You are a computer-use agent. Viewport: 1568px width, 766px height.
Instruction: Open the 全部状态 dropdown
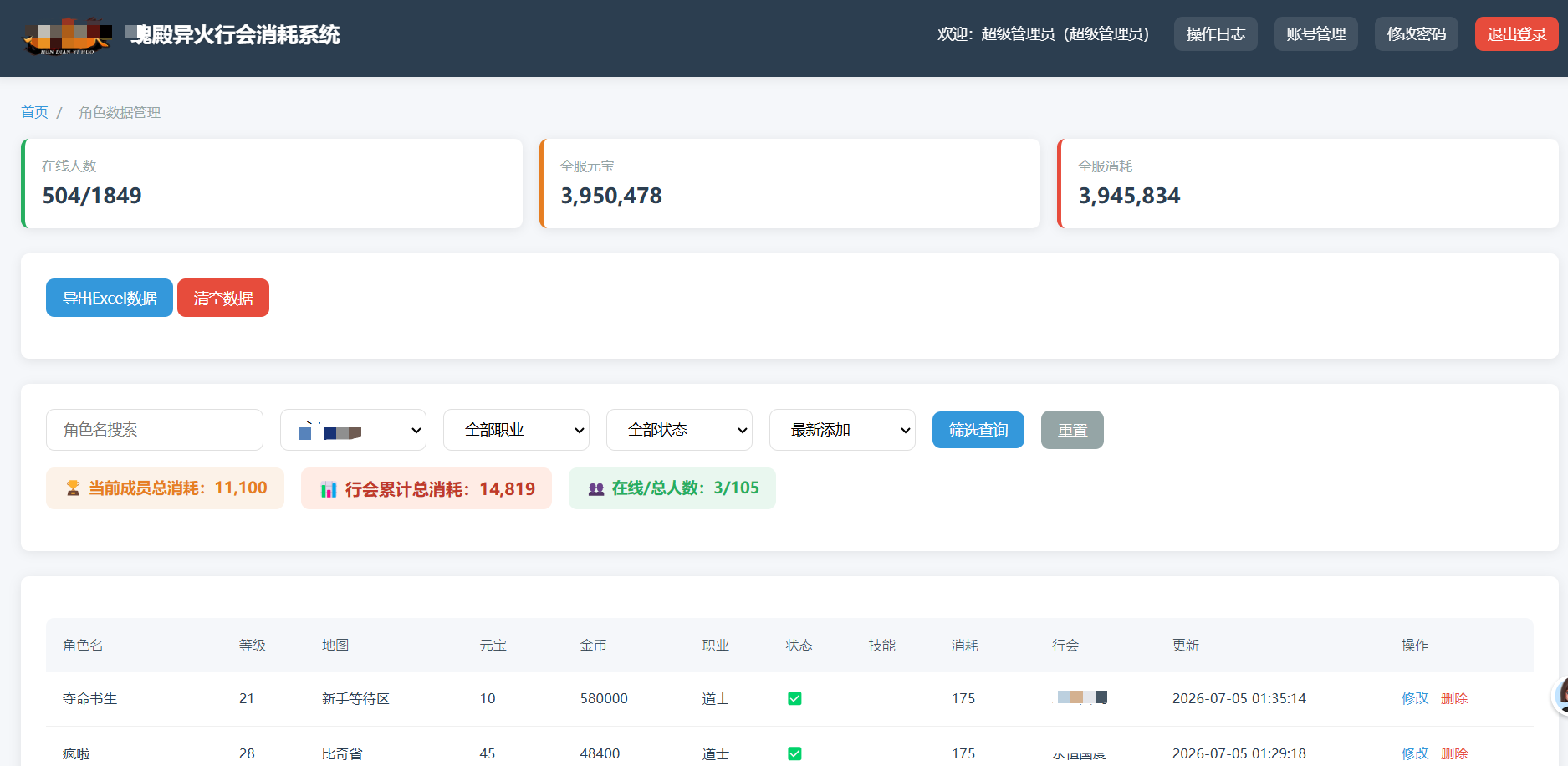679,430
